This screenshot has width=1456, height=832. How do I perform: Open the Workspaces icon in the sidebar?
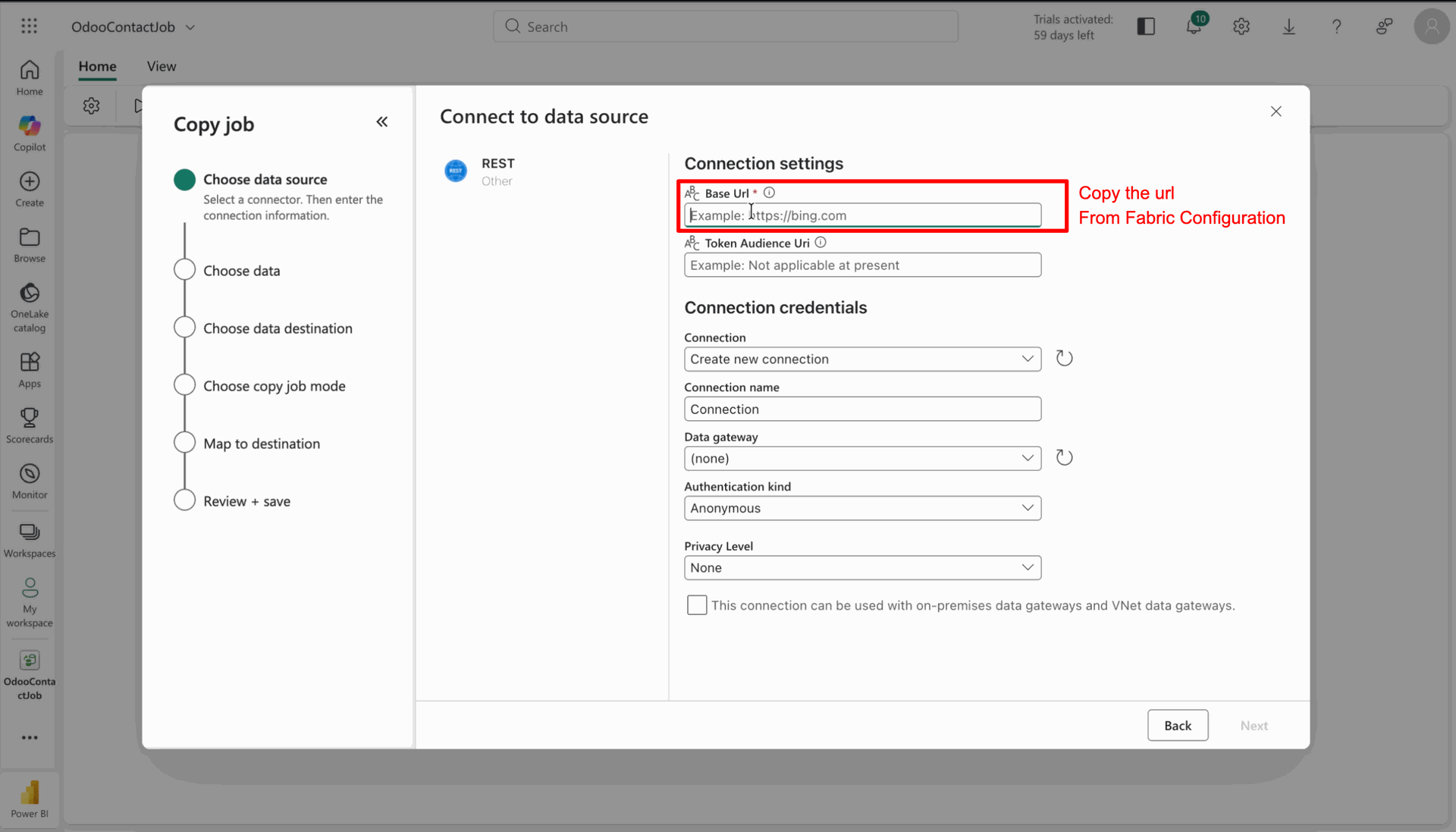coord(30,539)
